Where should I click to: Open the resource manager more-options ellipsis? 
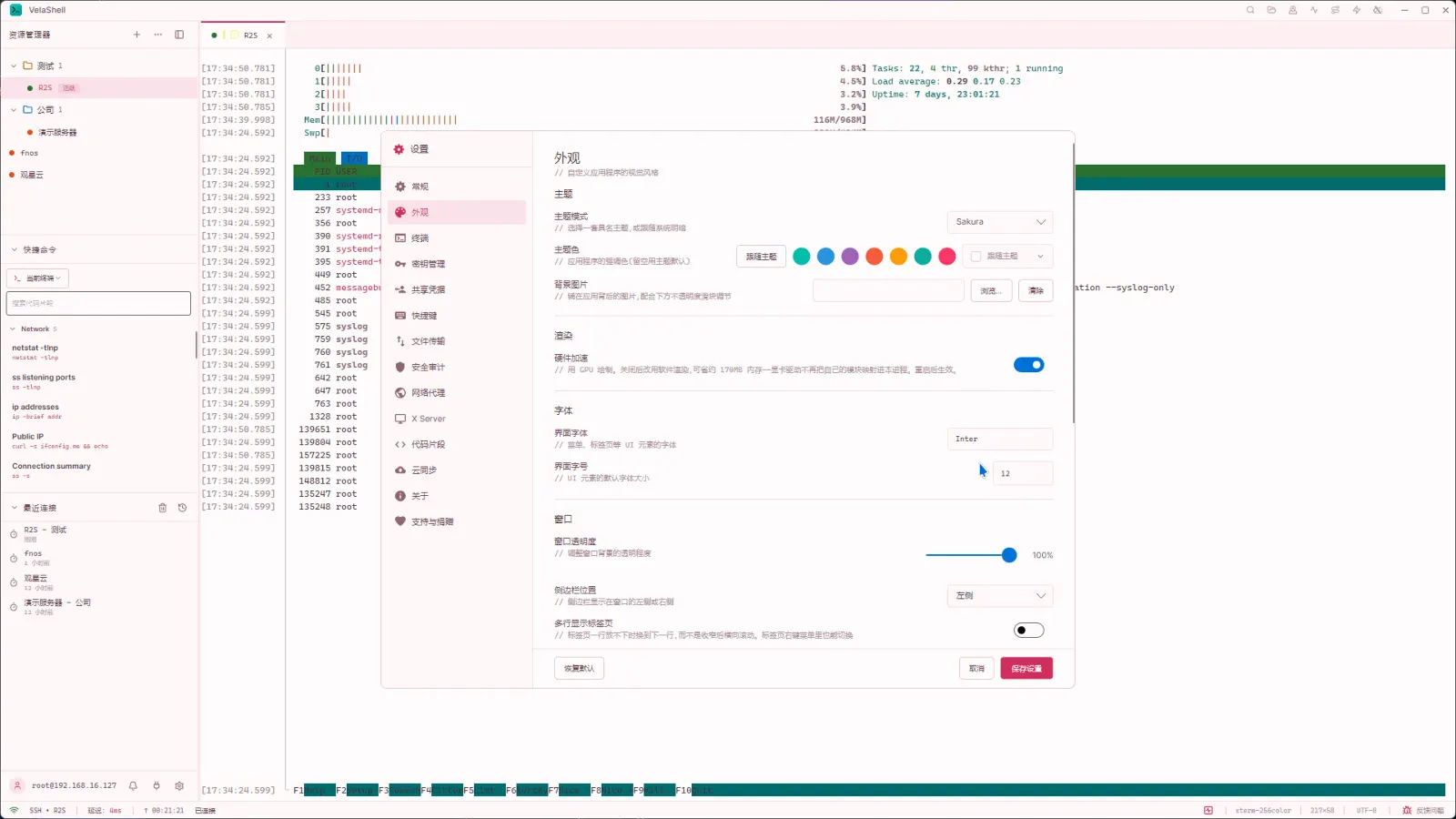pos(158,35)
